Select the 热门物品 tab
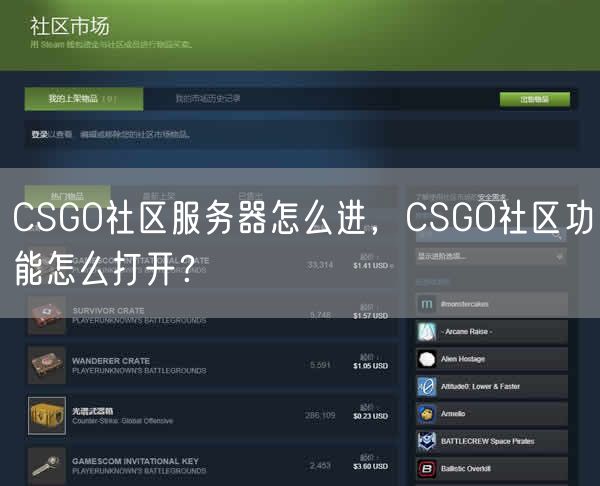 (x=67, y=196)
